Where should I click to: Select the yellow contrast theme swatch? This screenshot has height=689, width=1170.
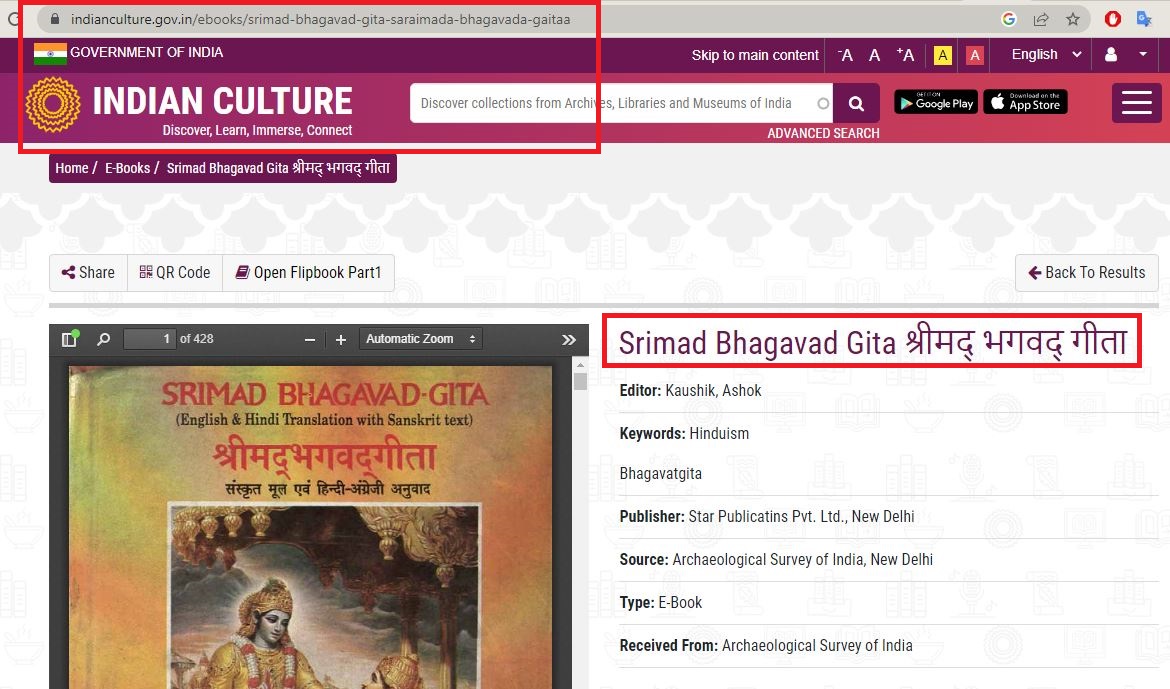942,55
